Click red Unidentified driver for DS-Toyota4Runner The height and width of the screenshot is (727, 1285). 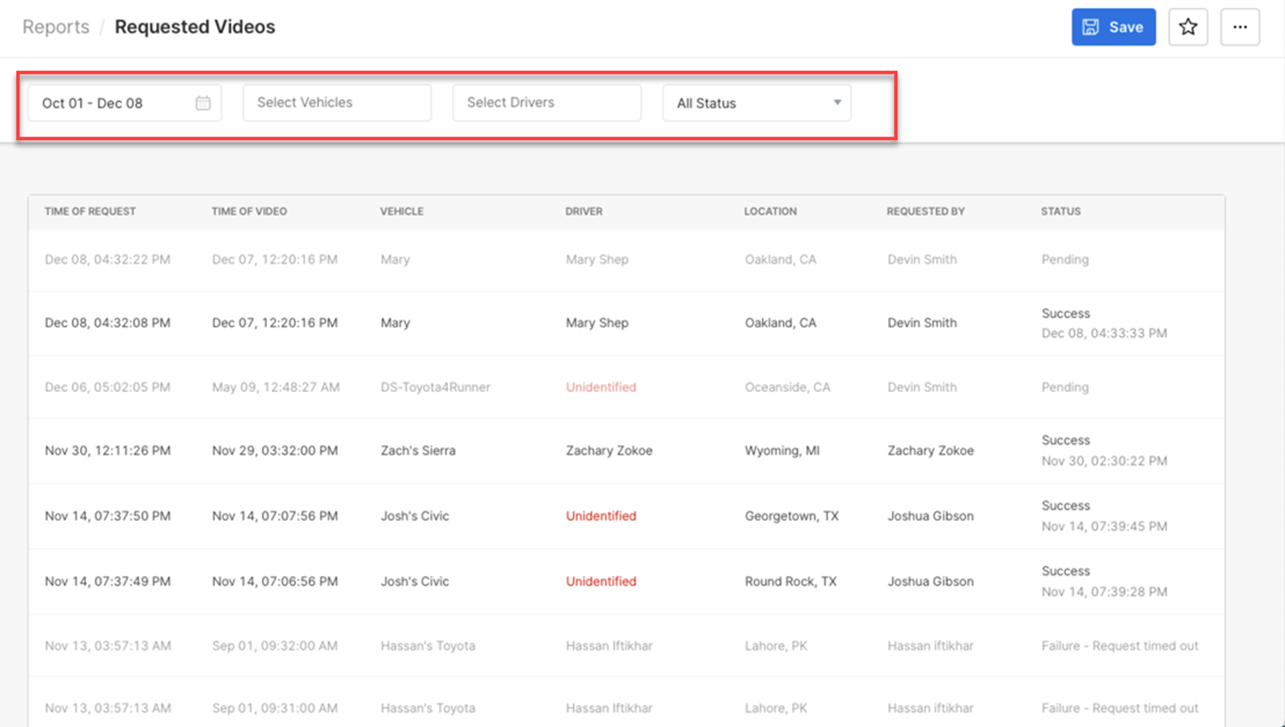click(x=600, y=387)
